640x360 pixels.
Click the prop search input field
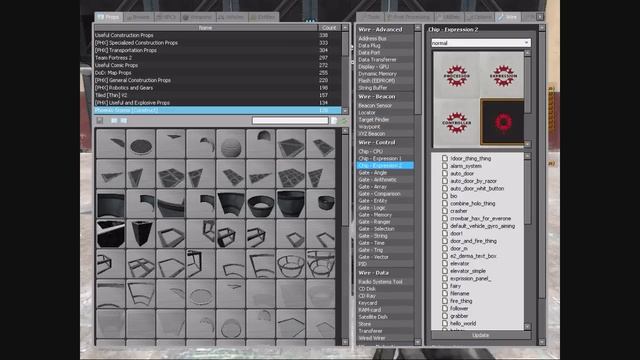point(290,120)
